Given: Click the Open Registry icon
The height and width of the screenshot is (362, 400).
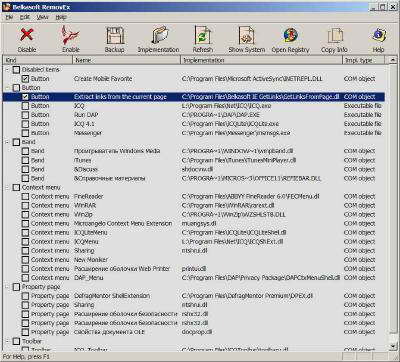Looking at the screenshot, I should [x=291, y=35].
